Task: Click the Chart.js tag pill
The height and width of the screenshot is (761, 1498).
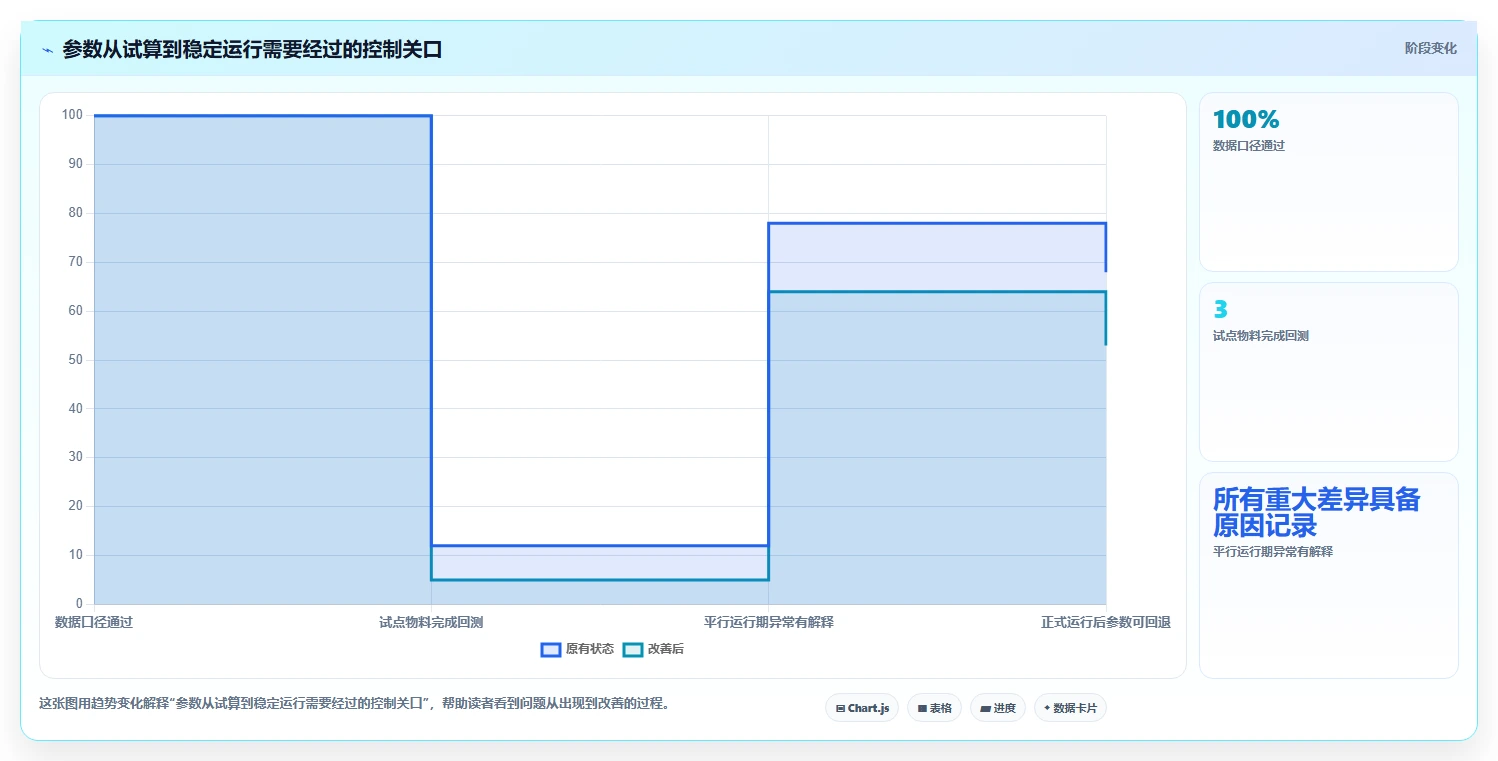Action: 862,708
